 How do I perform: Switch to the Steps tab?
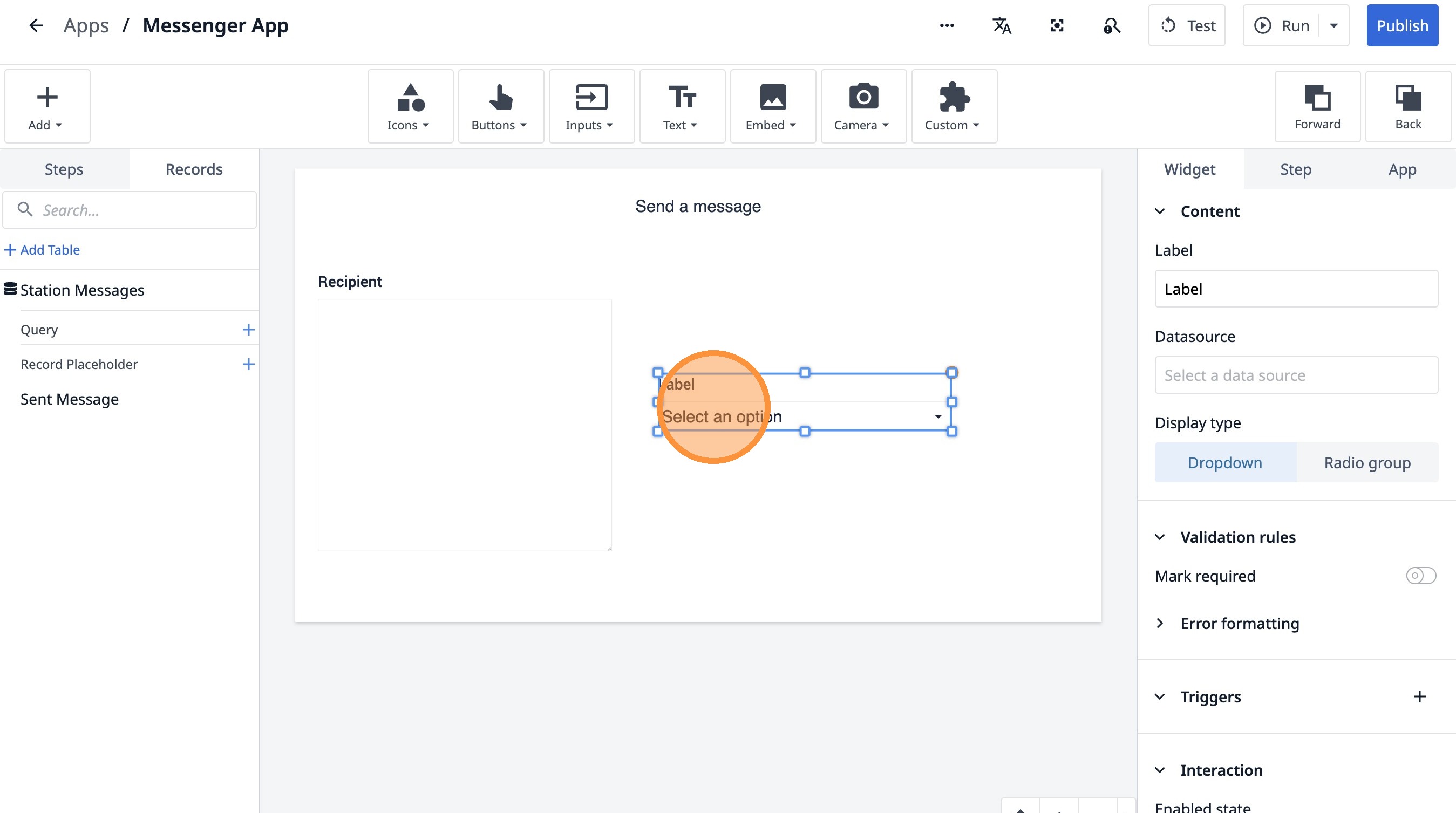(x=64, y=169)
